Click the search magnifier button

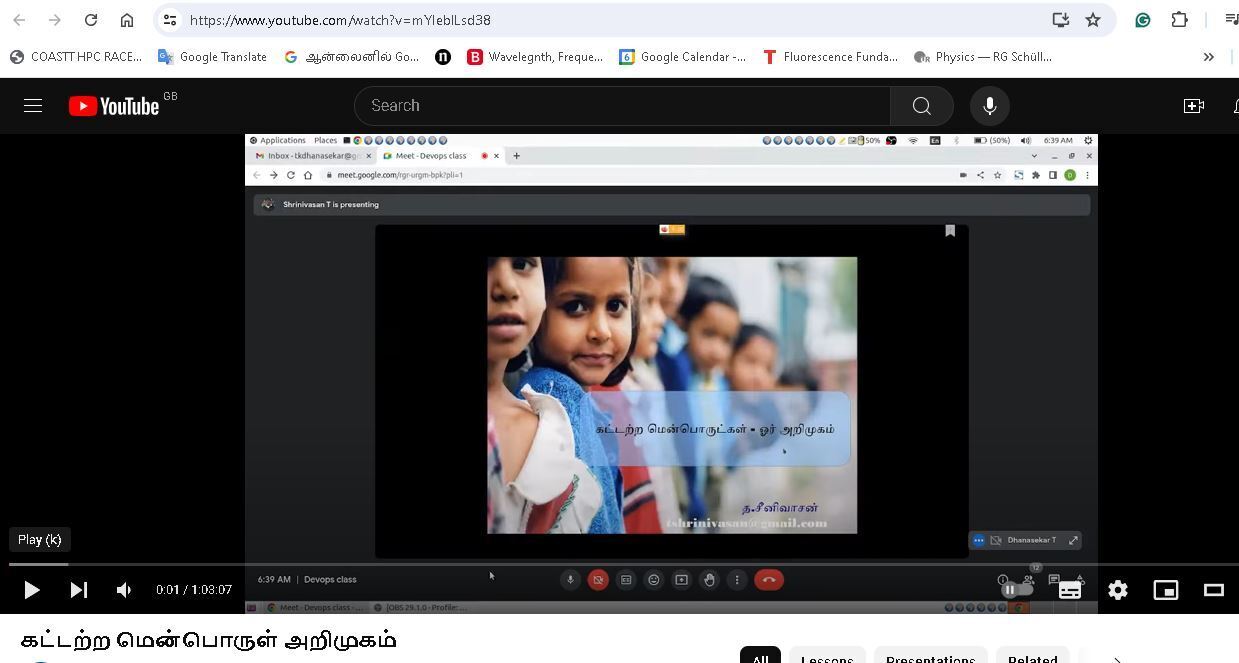click(921, 105)
